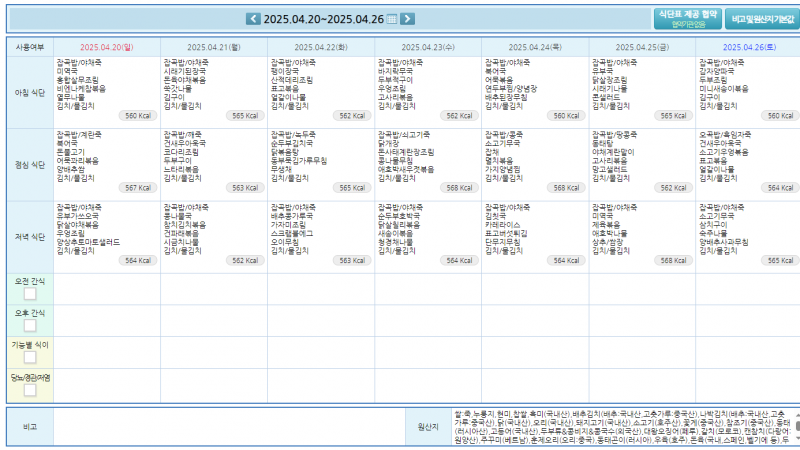Click the 비고 및 원산지 기본값 button
This screenshot has height=450, width=800.
pyautogui.click(x=762, y=19)
